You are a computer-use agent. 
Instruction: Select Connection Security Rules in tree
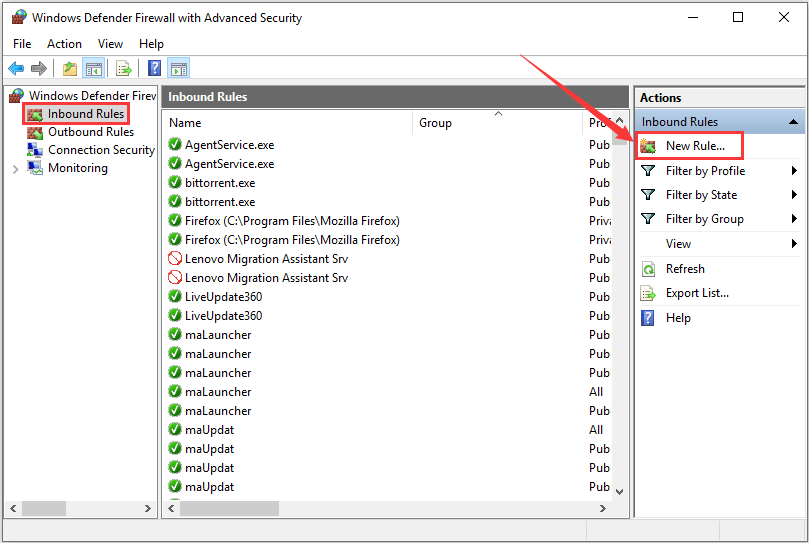[101, 150]
